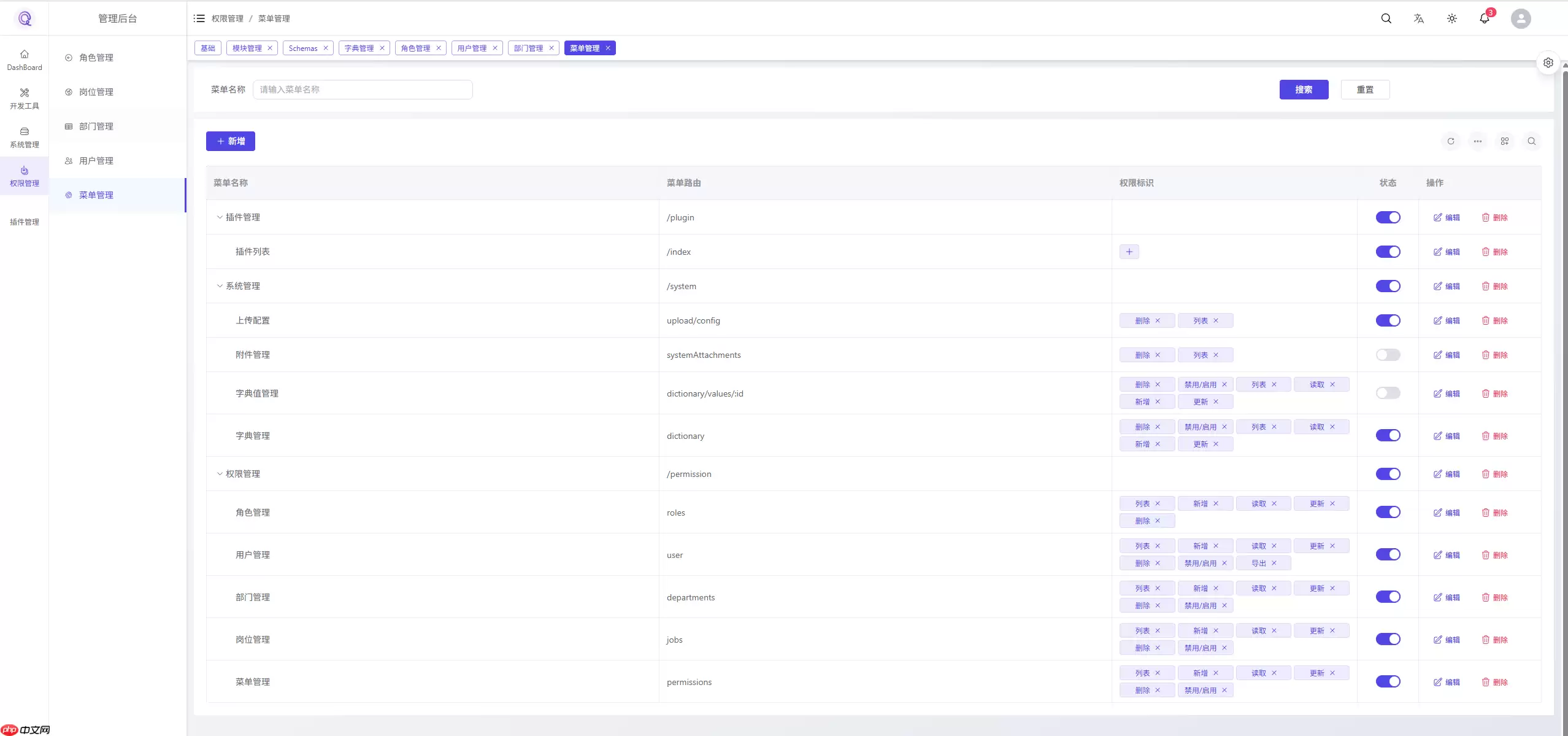Toggle status switch for 部门管理 row
This screenshot has height=736, width=1568.
[x=1388, y=597]
